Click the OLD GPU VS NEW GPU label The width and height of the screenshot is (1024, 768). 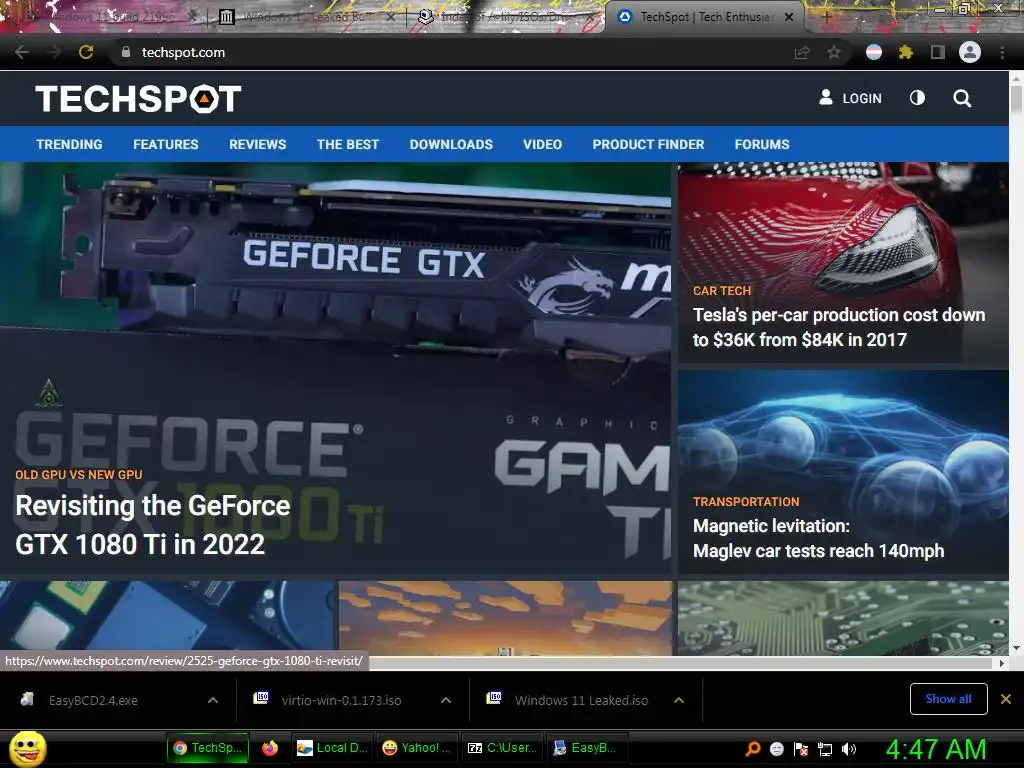(x=79, y=475)
